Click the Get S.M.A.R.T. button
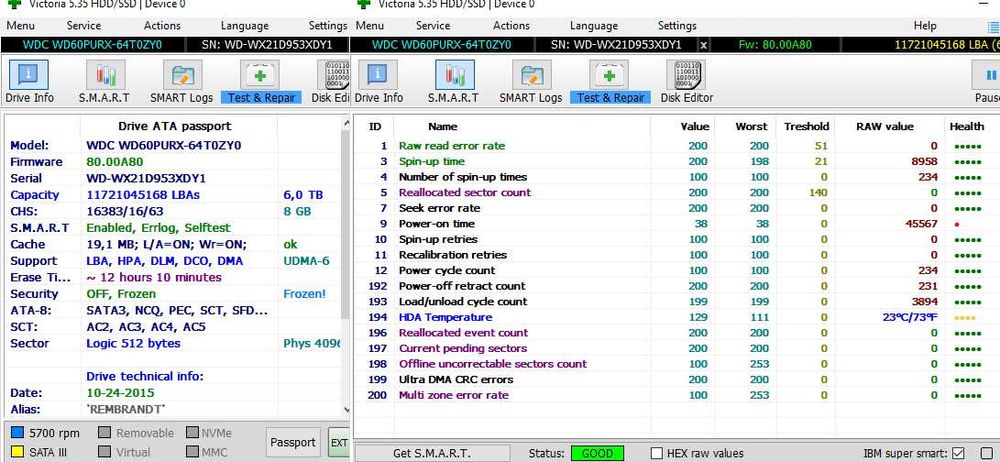Screen dimensions: 1000x462 432,454
